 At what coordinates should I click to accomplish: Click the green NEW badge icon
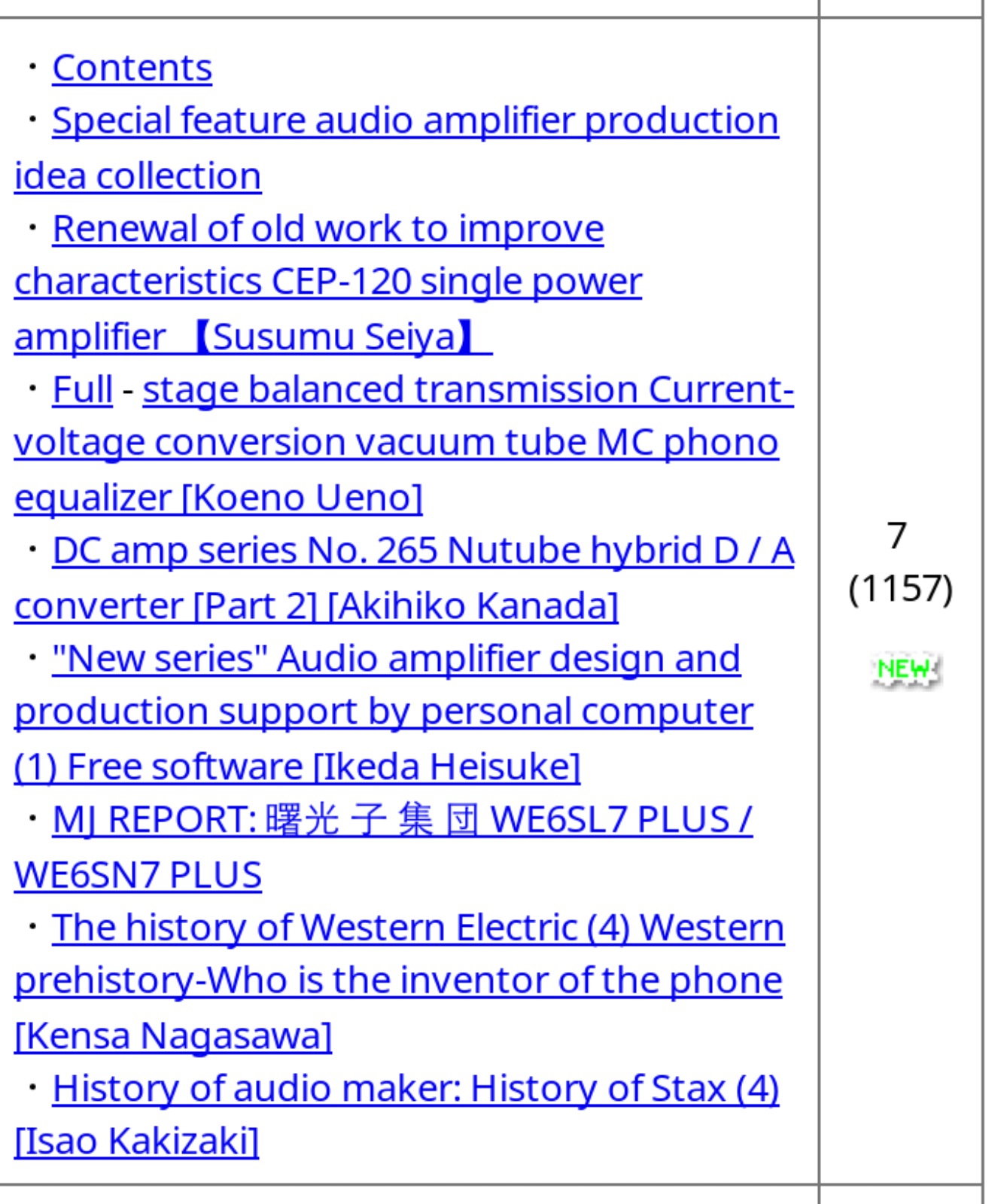click(x=905, y=669)
